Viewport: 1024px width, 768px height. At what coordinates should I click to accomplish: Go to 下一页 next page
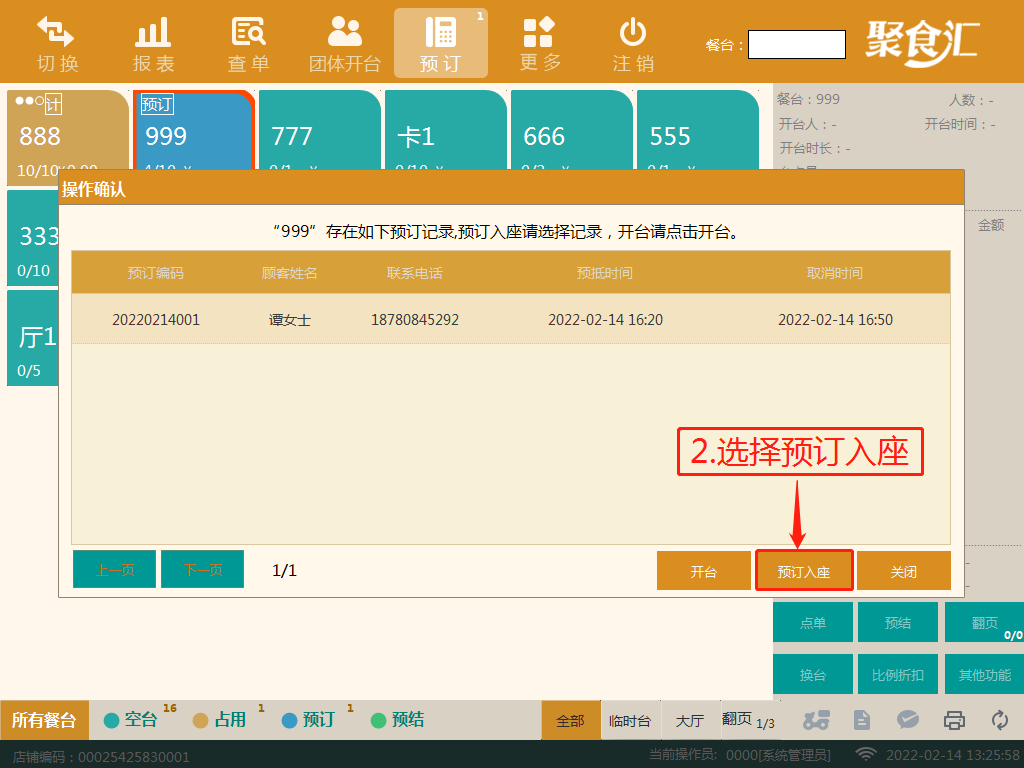[202, 569]
